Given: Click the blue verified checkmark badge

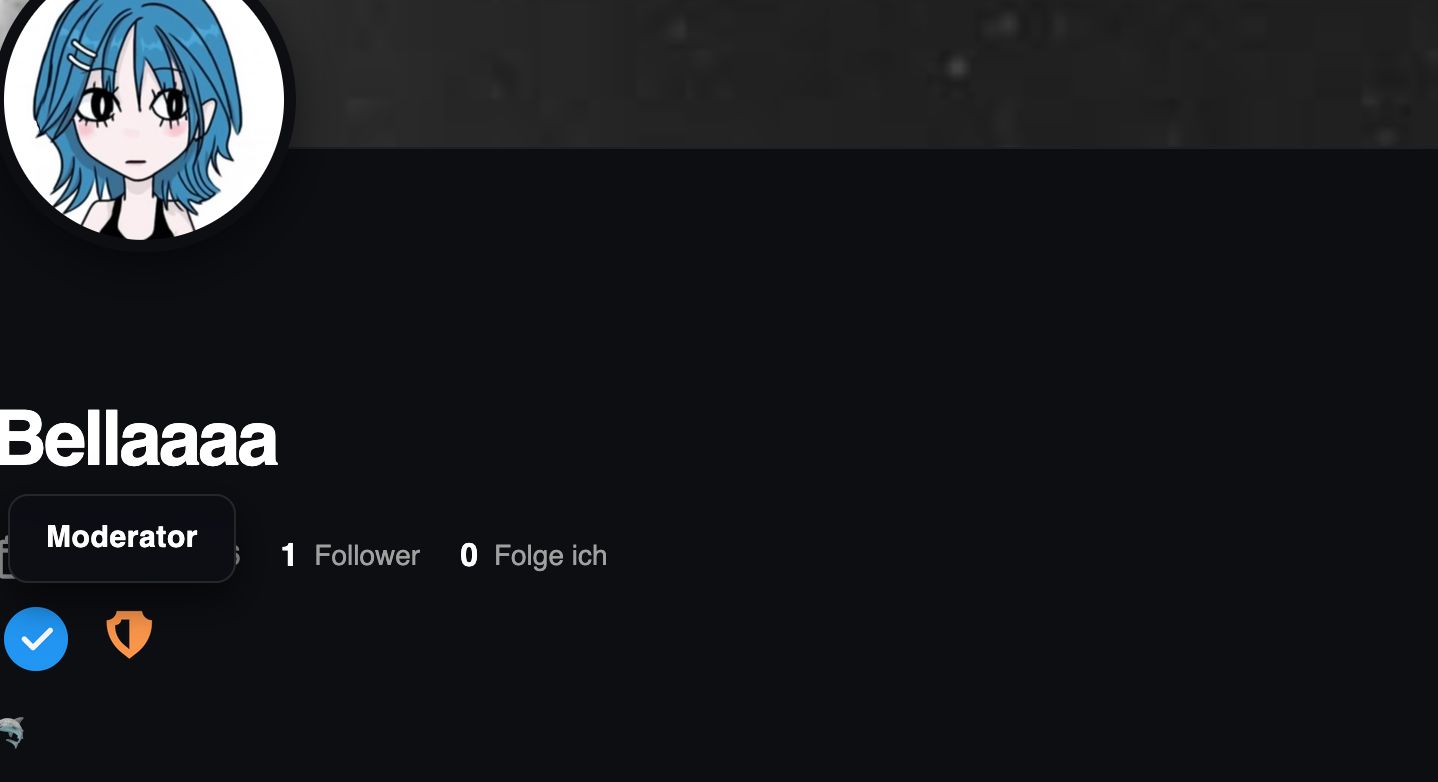Looking at the screenshot, I should click(36, 639).
